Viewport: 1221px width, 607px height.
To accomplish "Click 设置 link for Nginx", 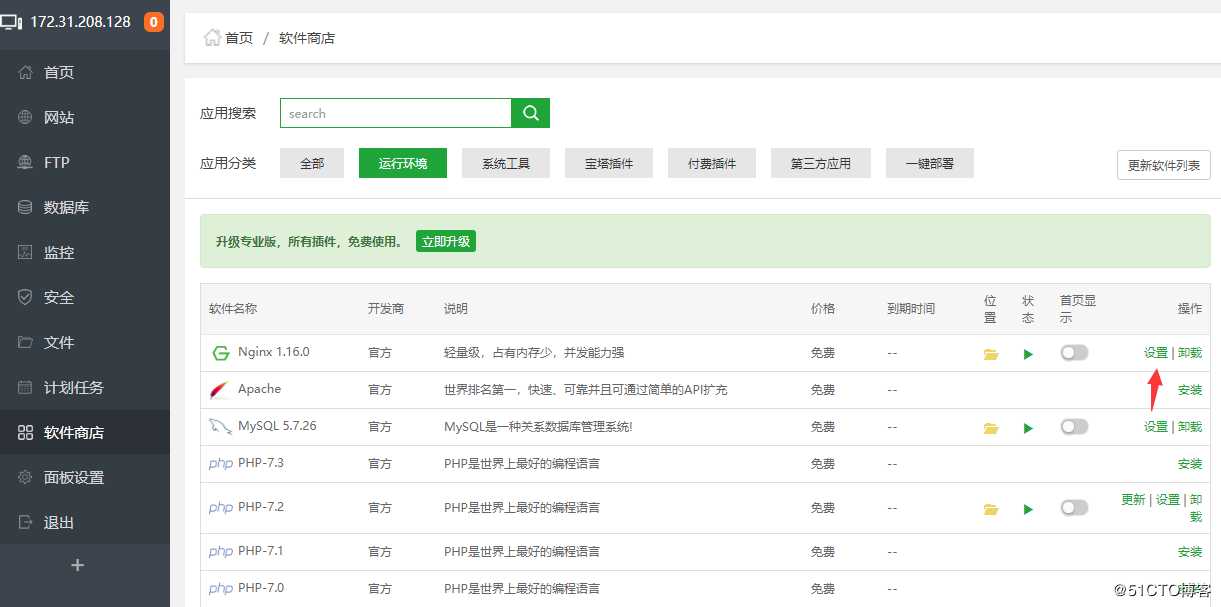I will tap(1156, 353).
